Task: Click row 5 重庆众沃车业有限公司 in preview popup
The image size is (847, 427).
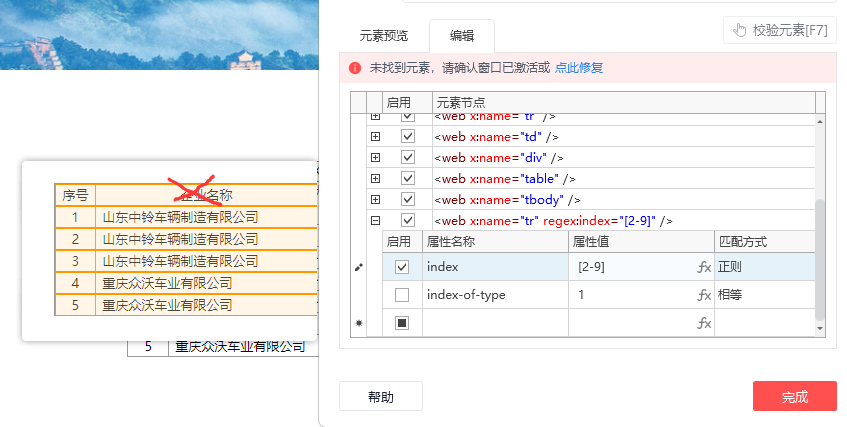Action: pyautogui.click(x=167, y=305)
